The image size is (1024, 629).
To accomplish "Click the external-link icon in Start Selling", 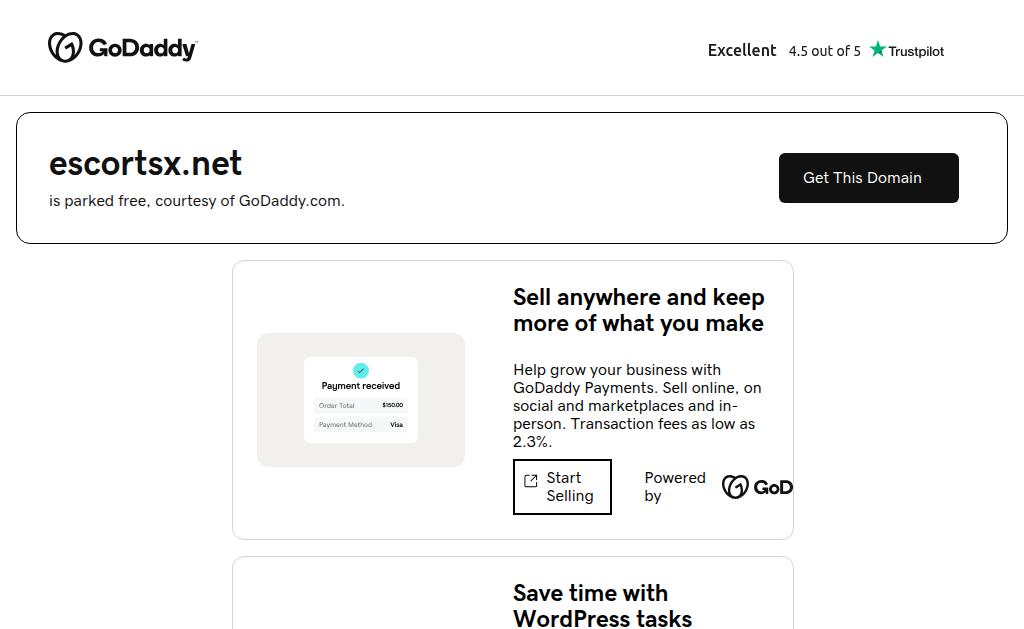I will pyautogui.click(x=531, y=481).
